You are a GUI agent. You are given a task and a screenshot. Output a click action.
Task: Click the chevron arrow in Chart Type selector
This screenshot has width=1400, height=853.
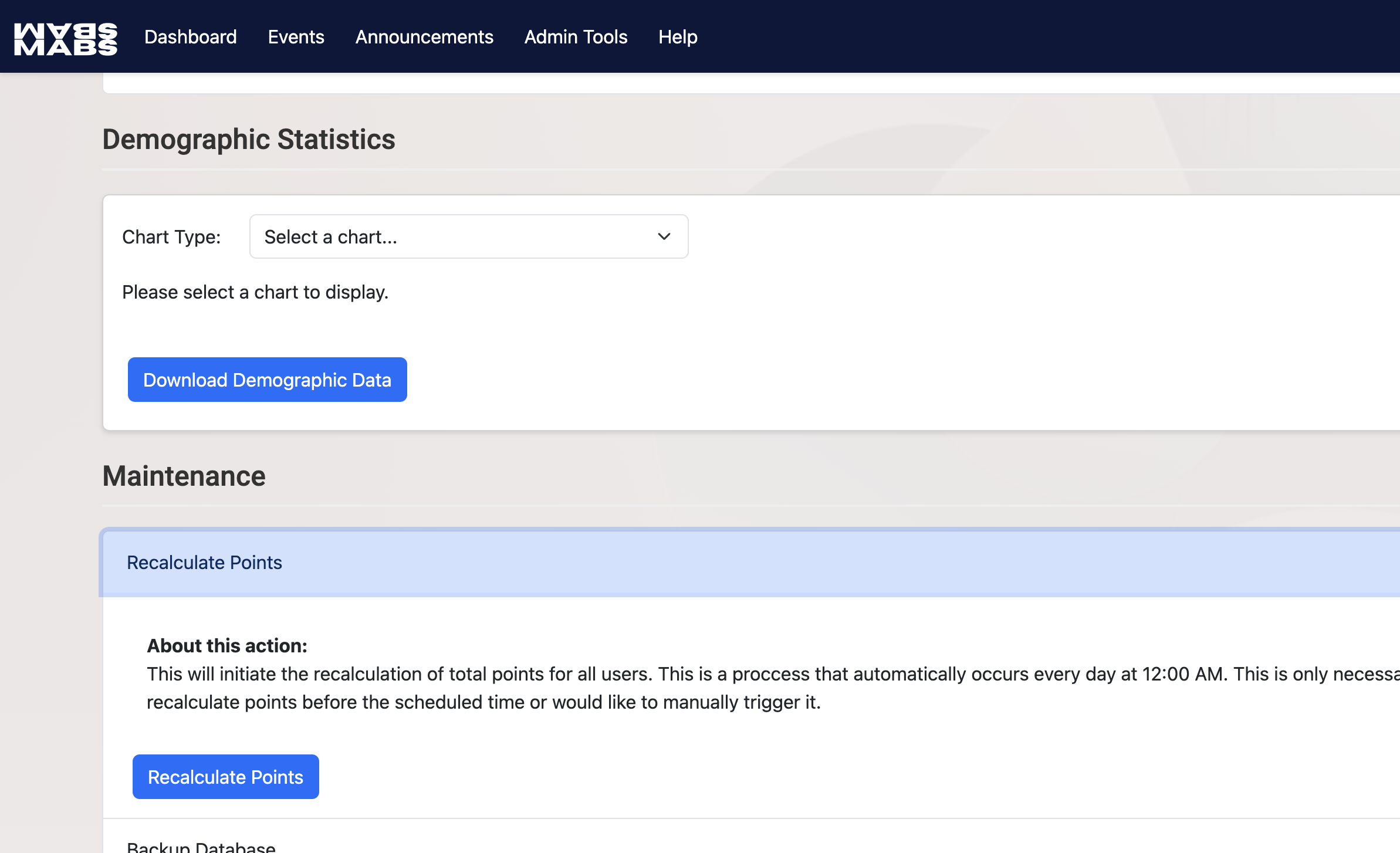click(664, 236)
